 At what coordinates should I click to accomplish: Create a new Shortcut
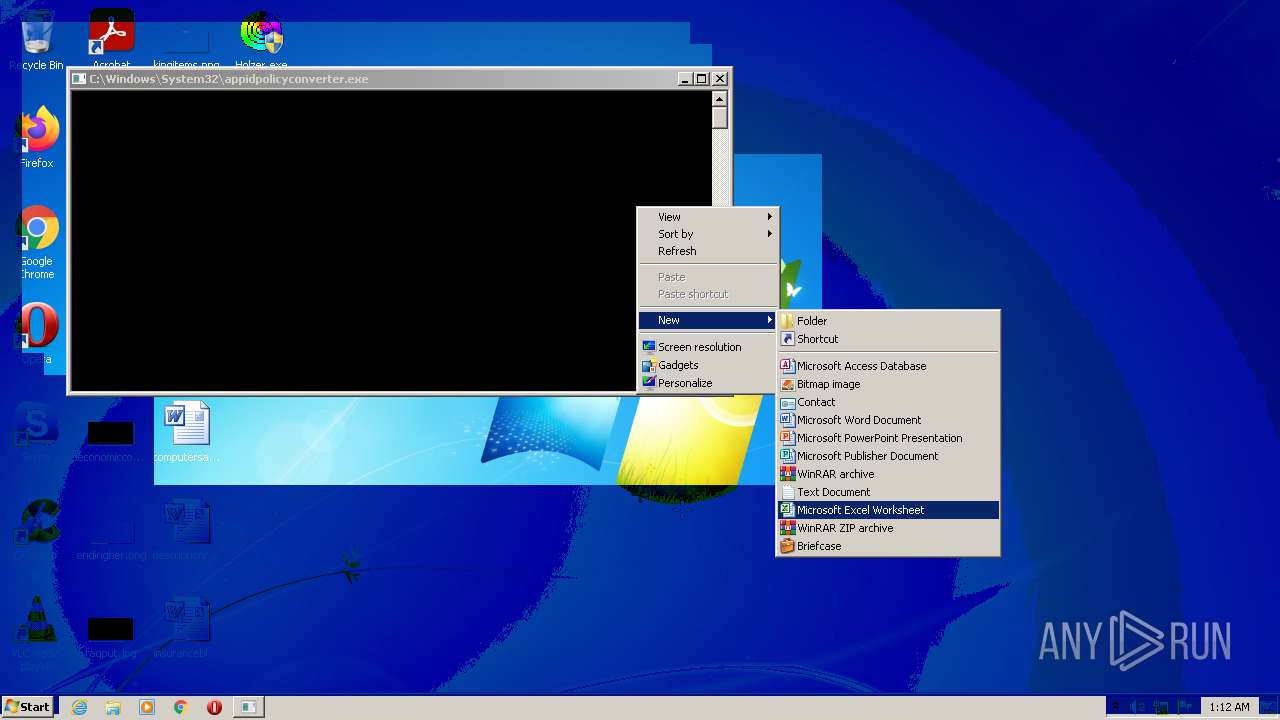click(888, 339)
